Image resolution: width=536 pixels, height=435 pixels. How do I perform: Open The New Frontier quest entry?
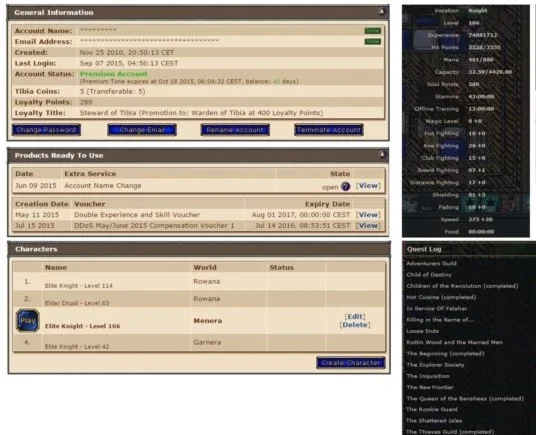coord(430,387)
